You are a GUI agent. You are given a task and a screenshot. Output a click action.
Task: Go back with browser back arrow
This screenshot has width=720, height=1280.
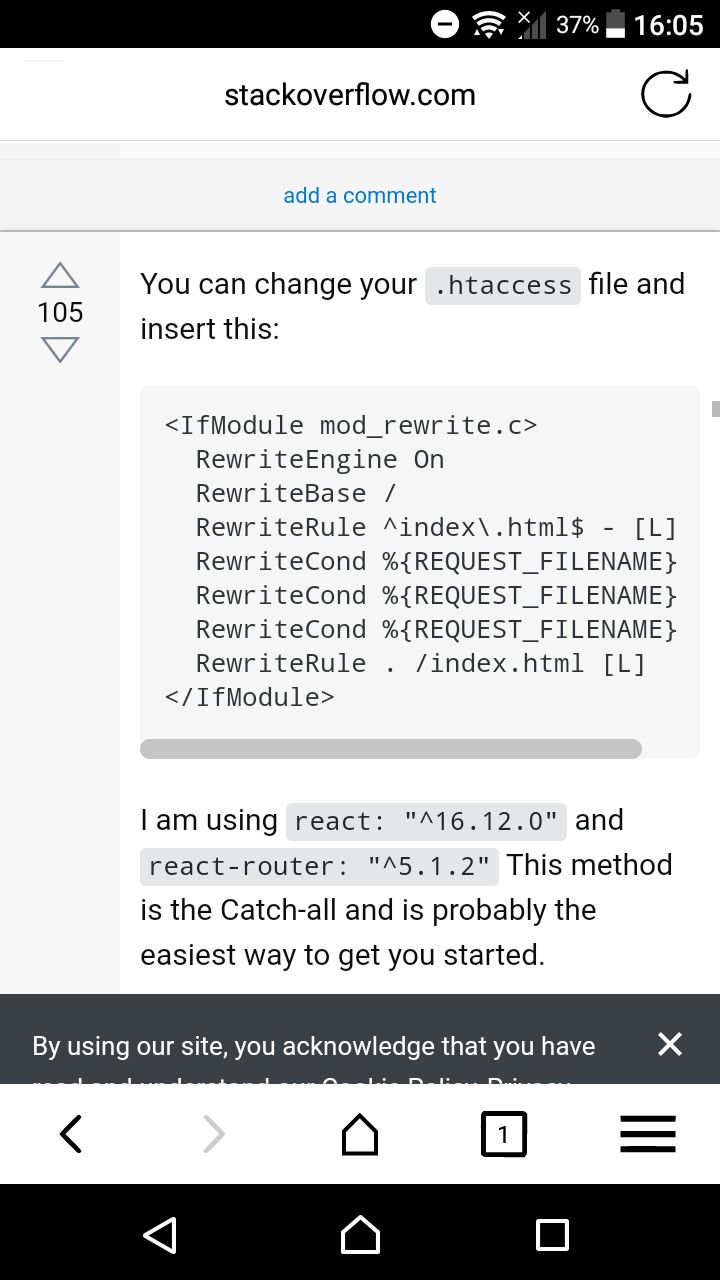pyautogui.click(x=71, y=1134)
